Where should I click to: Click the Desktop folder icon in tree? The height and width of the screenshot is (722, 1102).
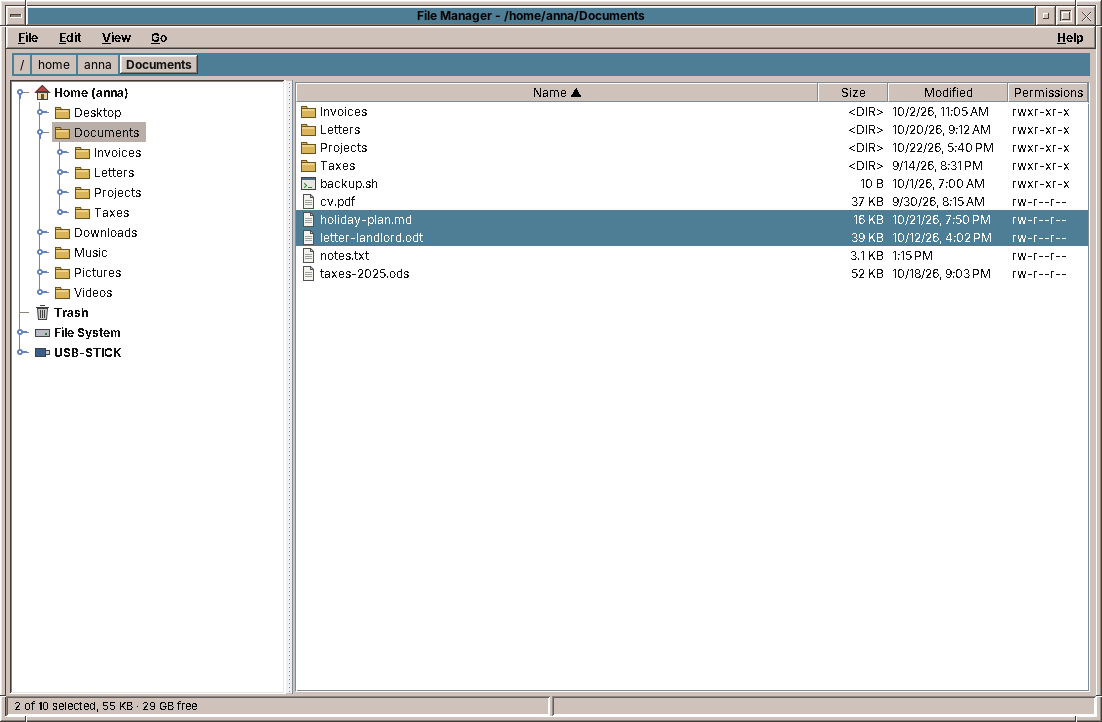click(x=63, y=112)
